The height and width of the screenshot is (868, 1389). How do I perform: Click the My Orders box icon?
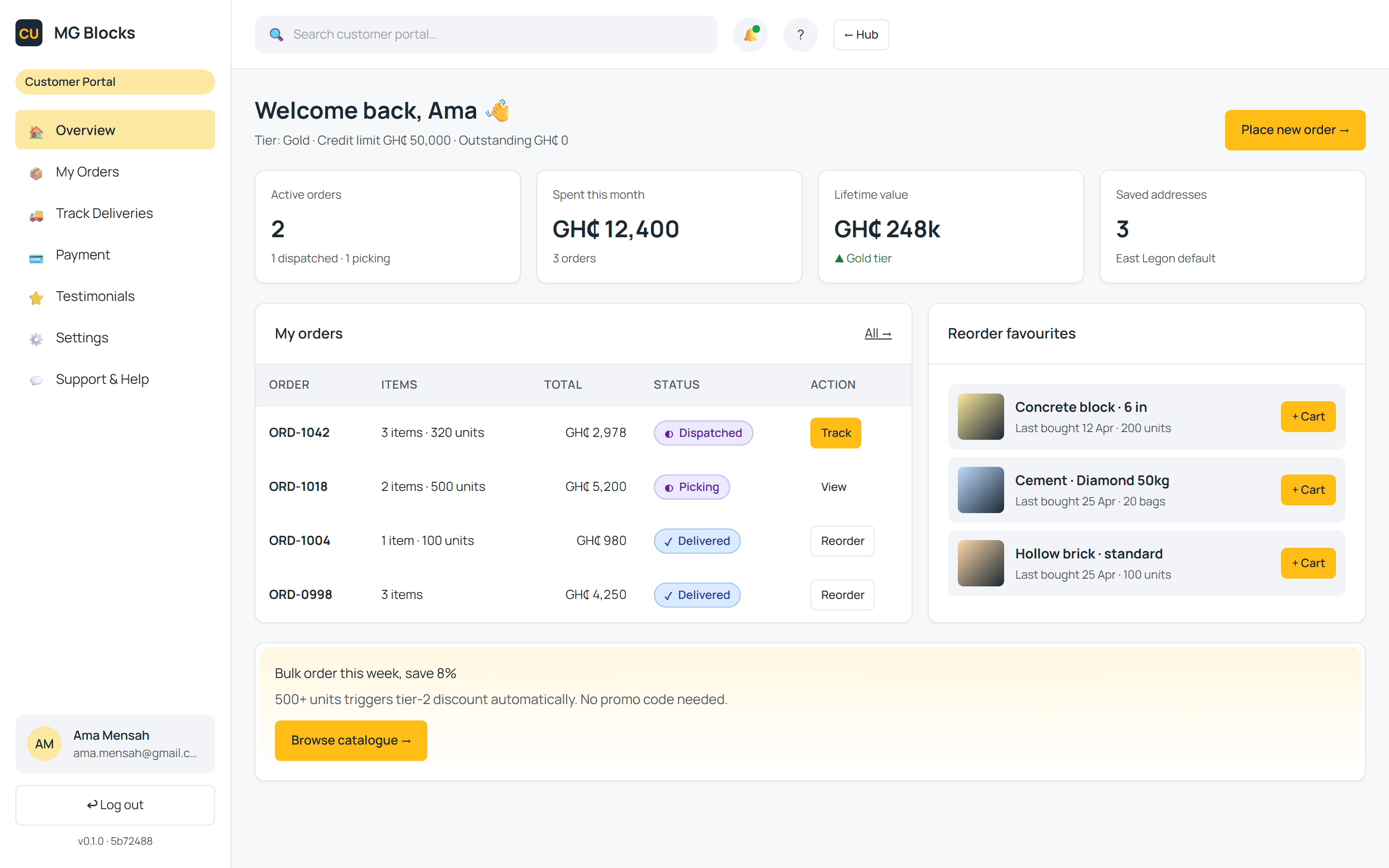(x=36, y=173)
